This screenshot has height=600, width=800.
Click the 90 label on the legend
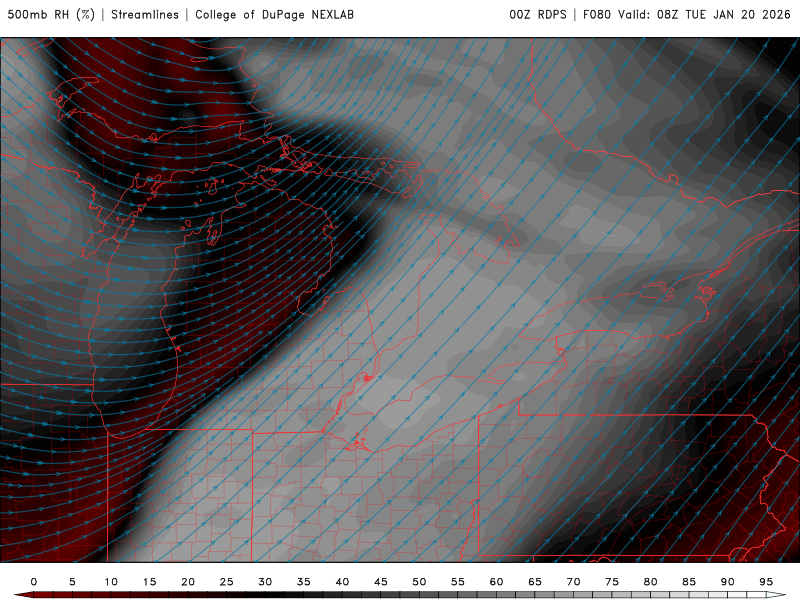pos(728,582)
